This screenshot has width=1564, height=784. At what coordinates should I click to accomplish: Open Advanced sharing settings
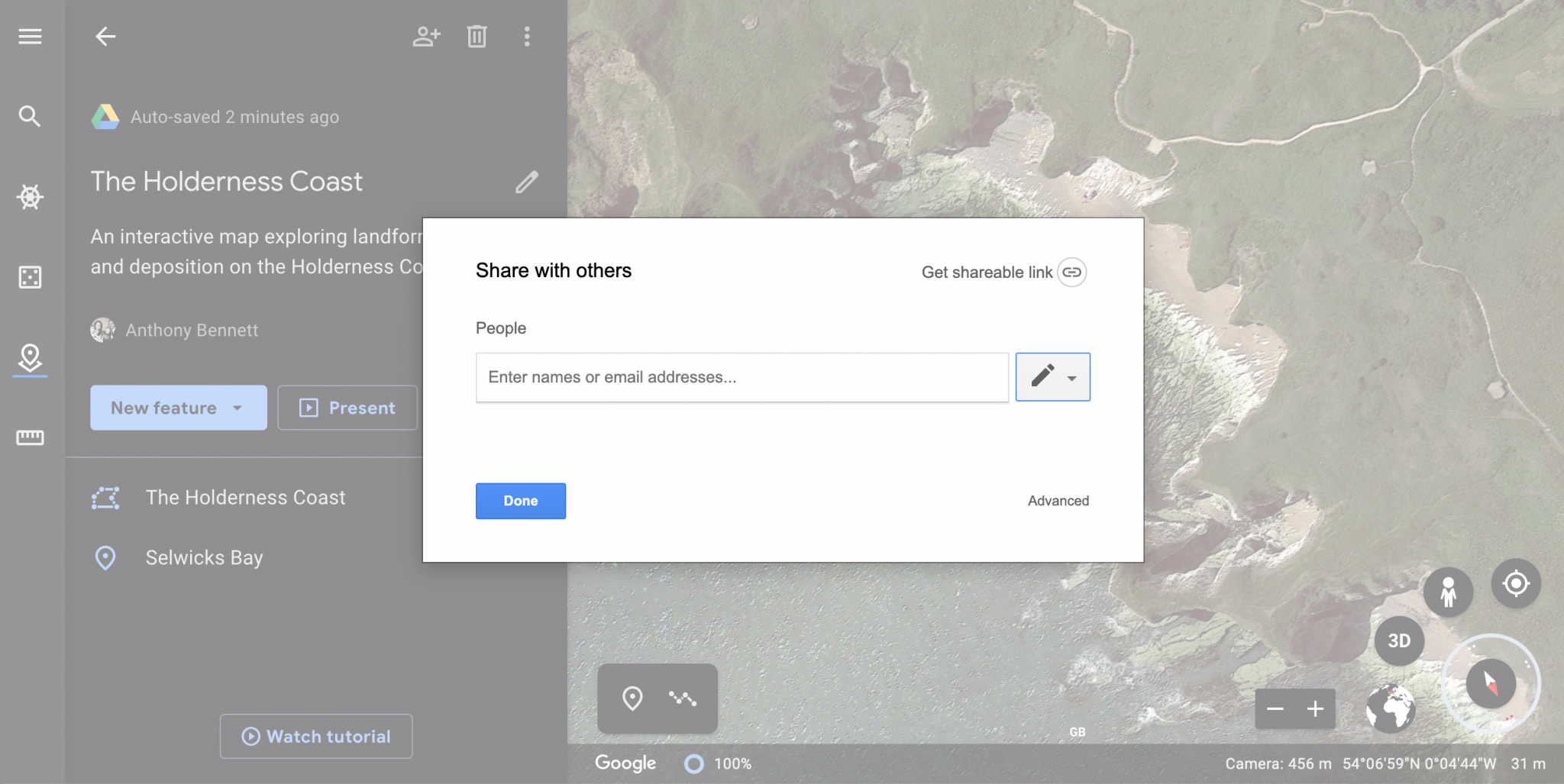pos(1058,501)
